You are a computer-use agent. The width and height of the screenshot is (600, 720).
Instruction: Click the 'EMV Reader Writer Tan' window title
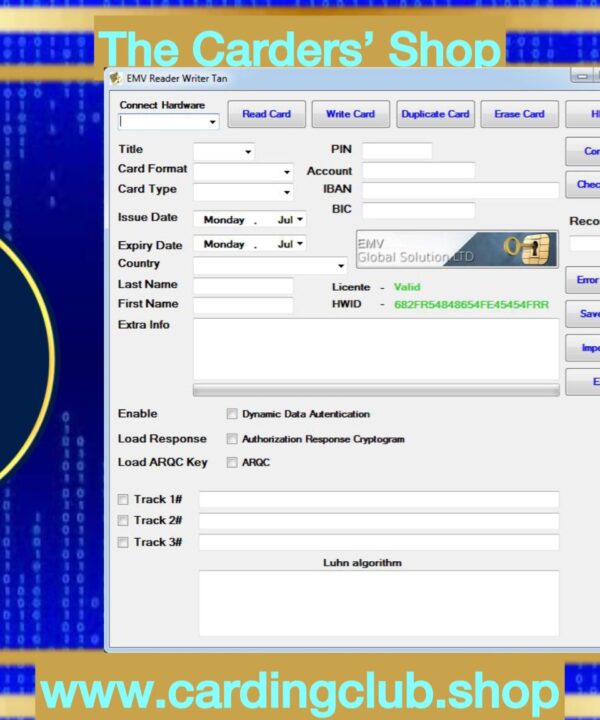tap(177, 79)
